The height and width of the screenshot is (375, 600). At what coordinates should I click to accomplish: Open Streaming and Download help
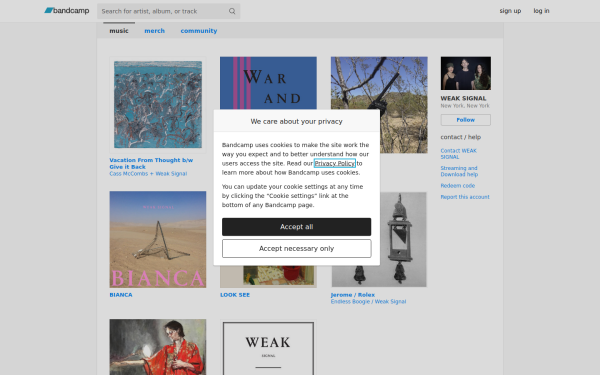[x=459, y=171]
